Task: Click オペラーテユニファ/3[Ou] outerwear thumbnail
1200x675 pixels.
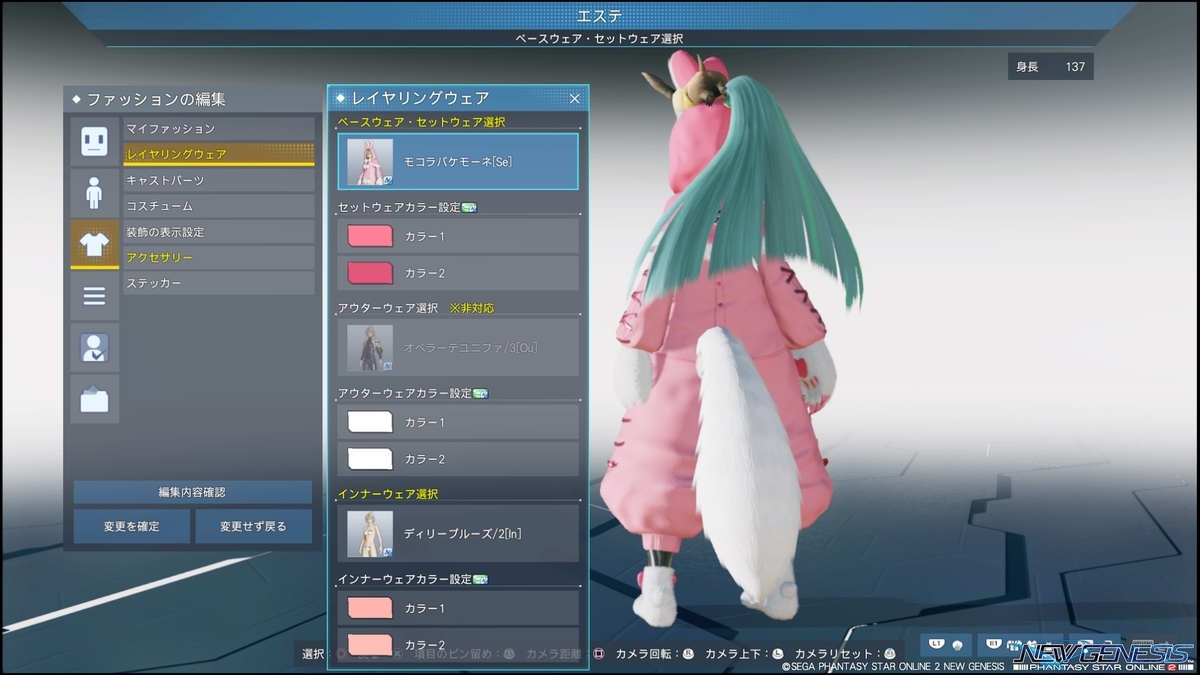Action: point(370,348)
